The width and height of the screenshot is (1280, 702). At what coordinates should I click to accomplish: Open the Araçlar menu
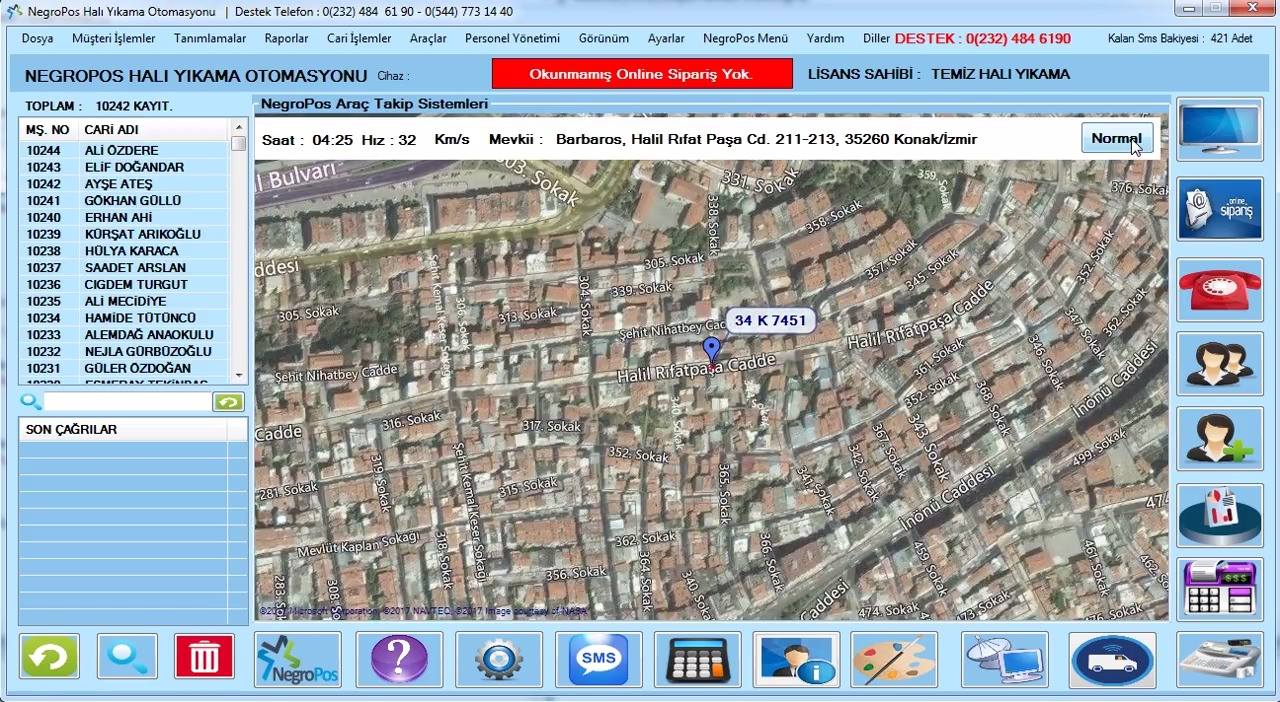[428, 39]
